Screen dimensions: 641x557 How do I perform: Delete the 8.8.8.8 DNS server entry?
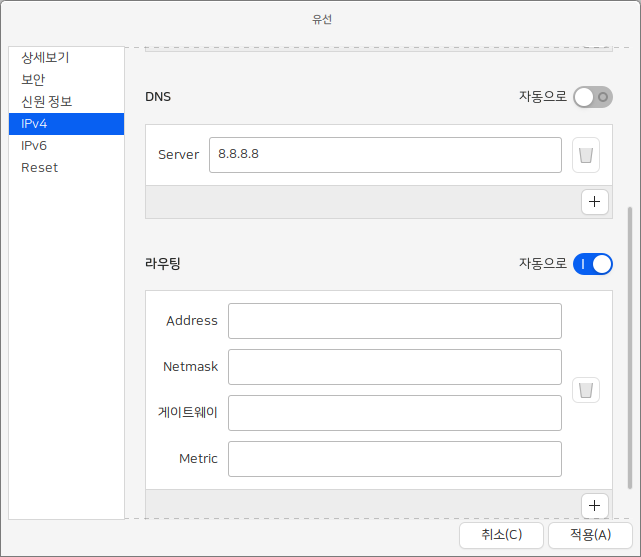coord(586,155)
